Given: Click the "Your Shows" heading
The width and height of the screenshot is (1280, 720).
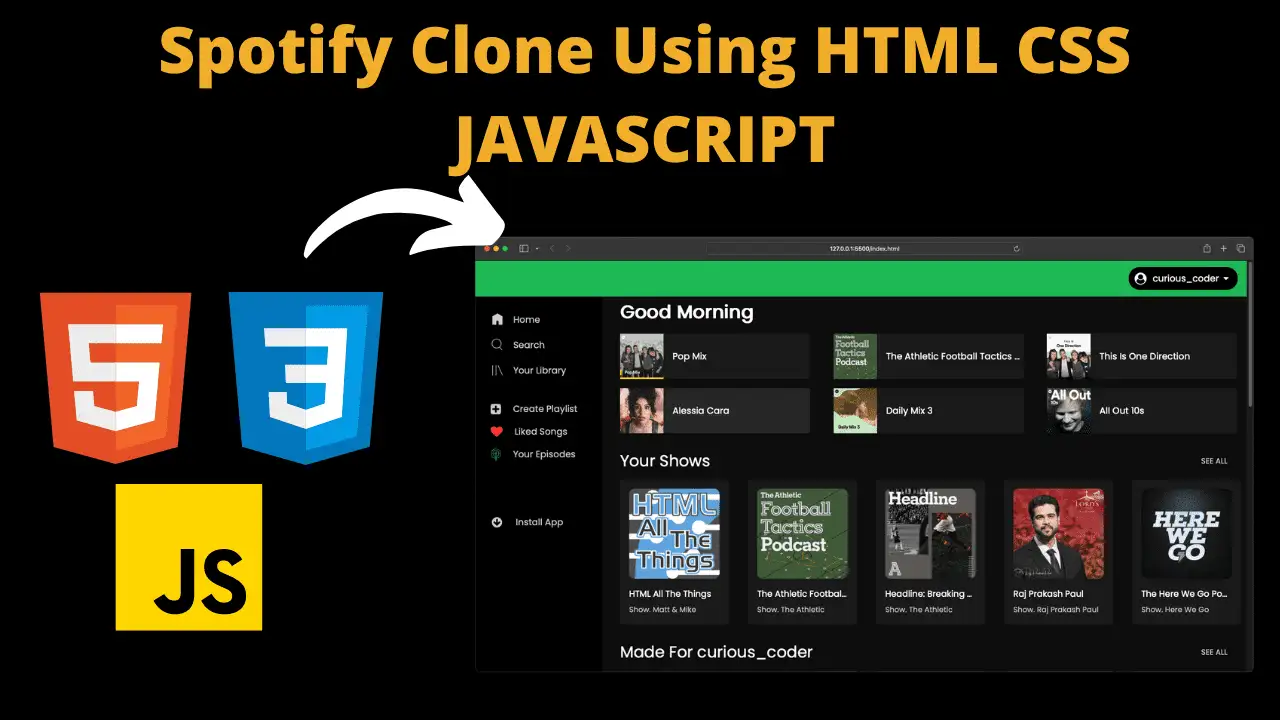Looking at the screenshot, I should (665, 461).
